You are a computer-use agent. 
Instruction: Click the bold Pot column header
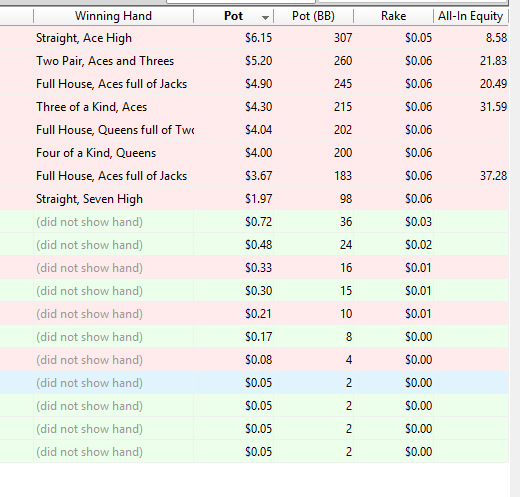coord(233,16)
